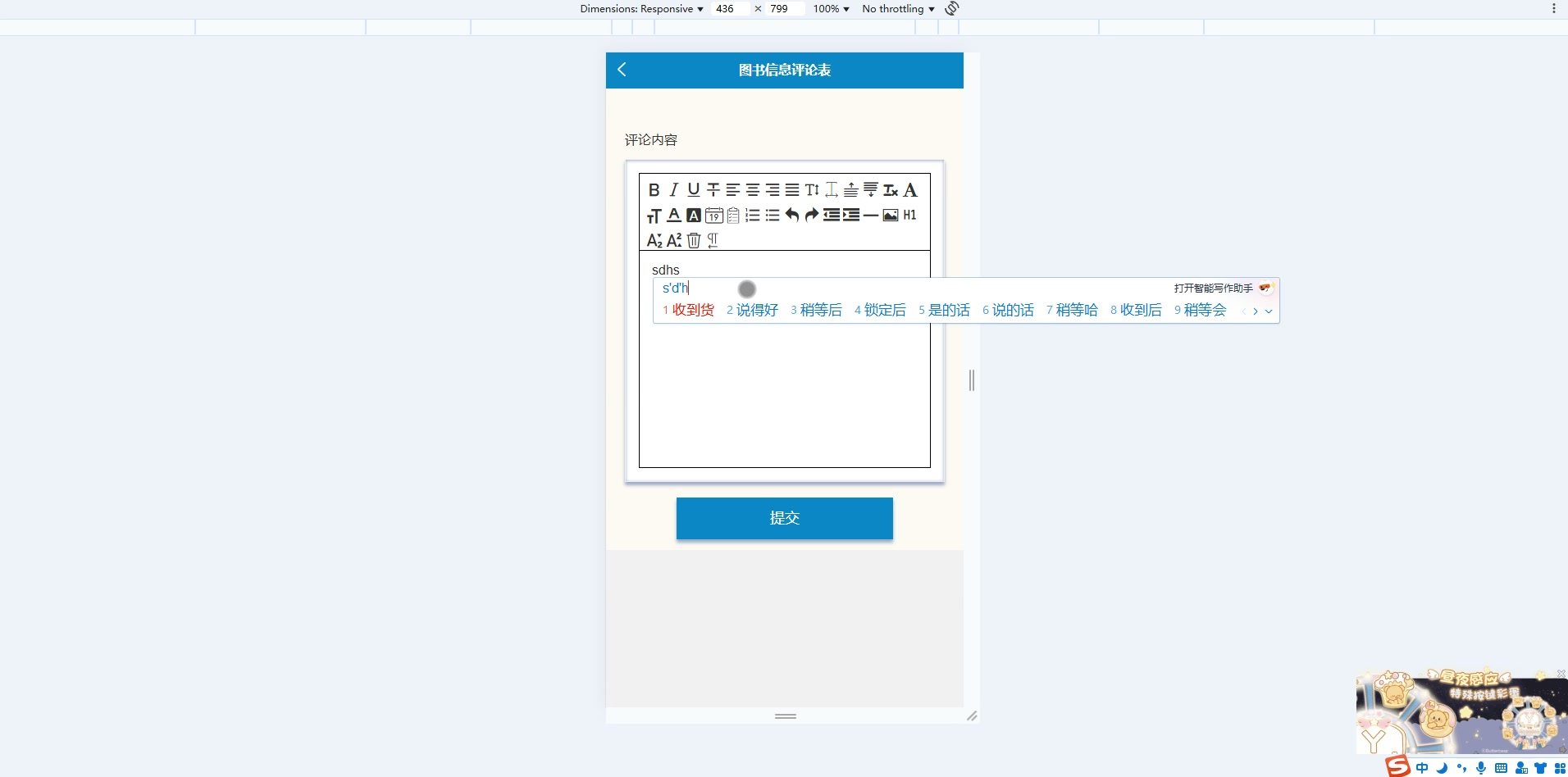
Task: Submit the comment with 提交 button
Action: point(785,518)
